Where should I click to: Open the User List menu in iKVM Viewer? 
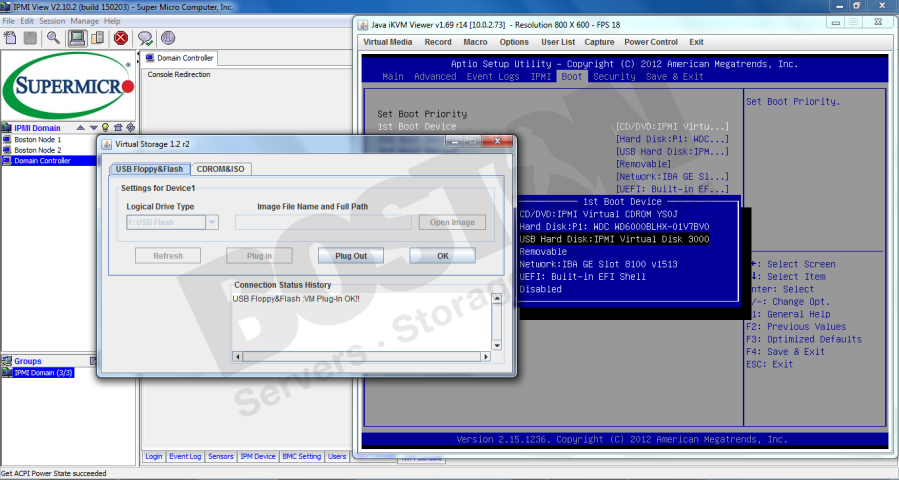tap(558, 42)
